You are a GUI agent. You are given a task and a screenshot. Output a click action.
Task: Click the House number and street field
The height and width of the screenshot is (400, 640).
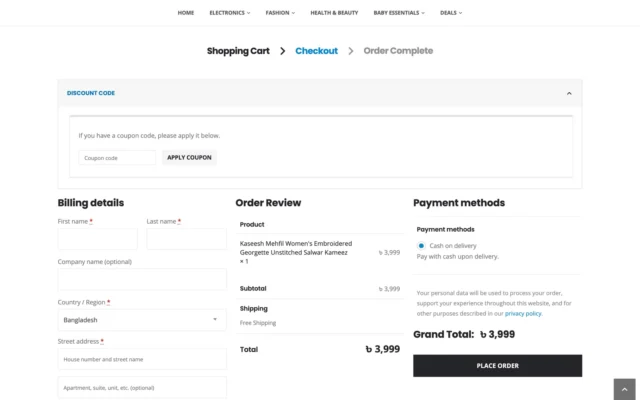click(142, 359)
